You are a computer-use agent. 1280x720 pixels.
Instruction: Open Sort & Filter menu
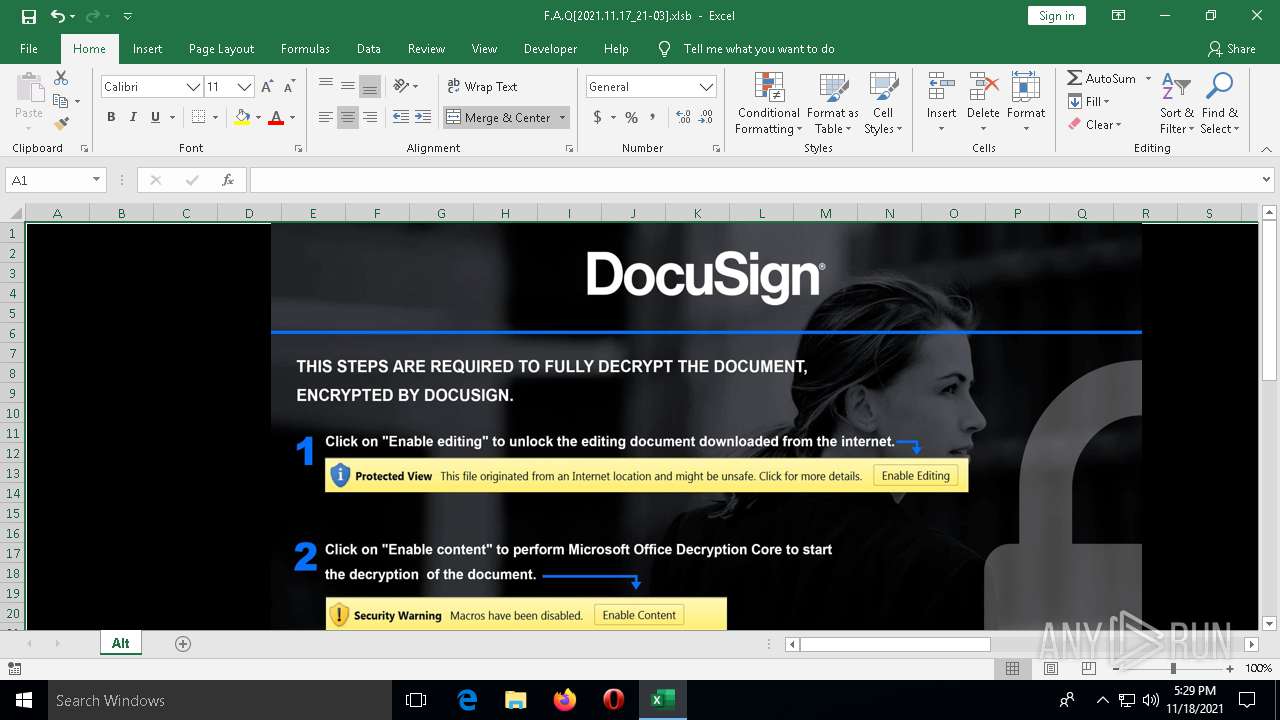(x=1176, y=103)
